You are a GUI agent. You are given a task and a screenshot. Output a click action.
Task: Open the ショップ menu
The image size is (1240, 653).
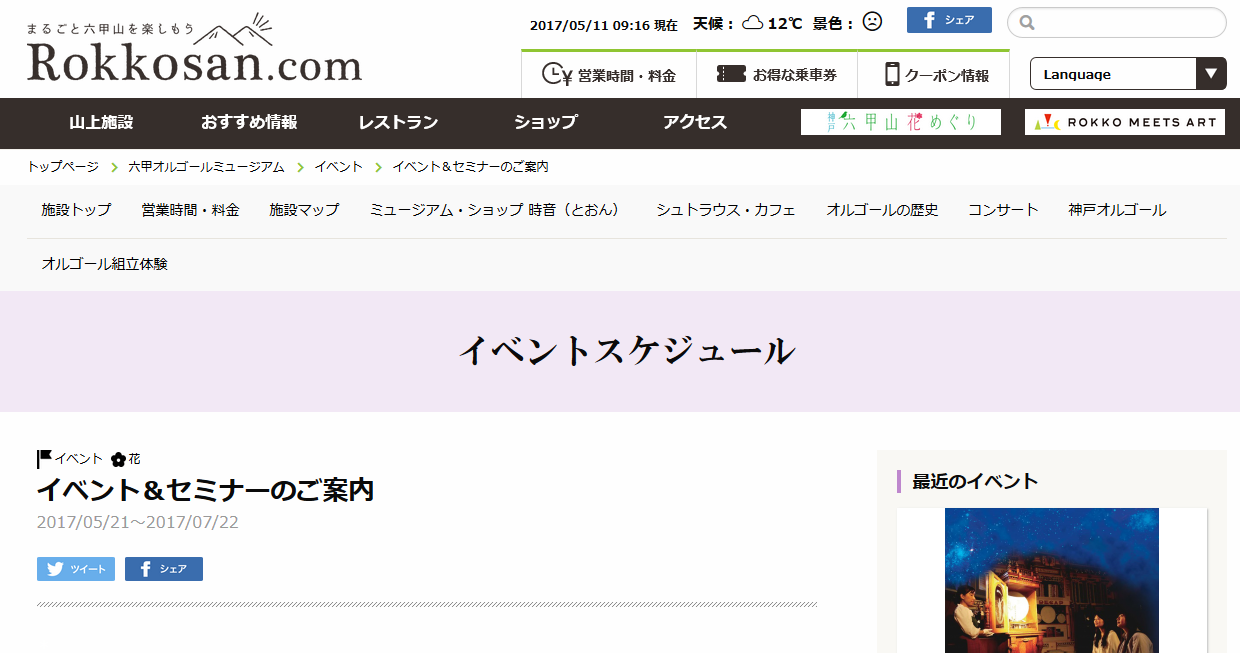546,123
